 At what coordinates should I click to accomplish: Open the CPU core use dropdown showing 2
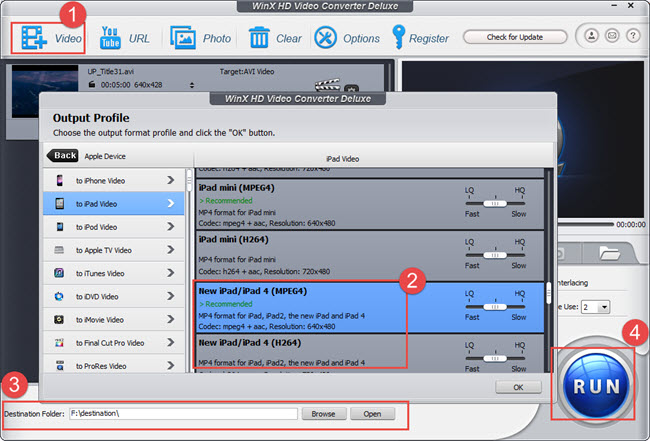(x=595, y=307)
